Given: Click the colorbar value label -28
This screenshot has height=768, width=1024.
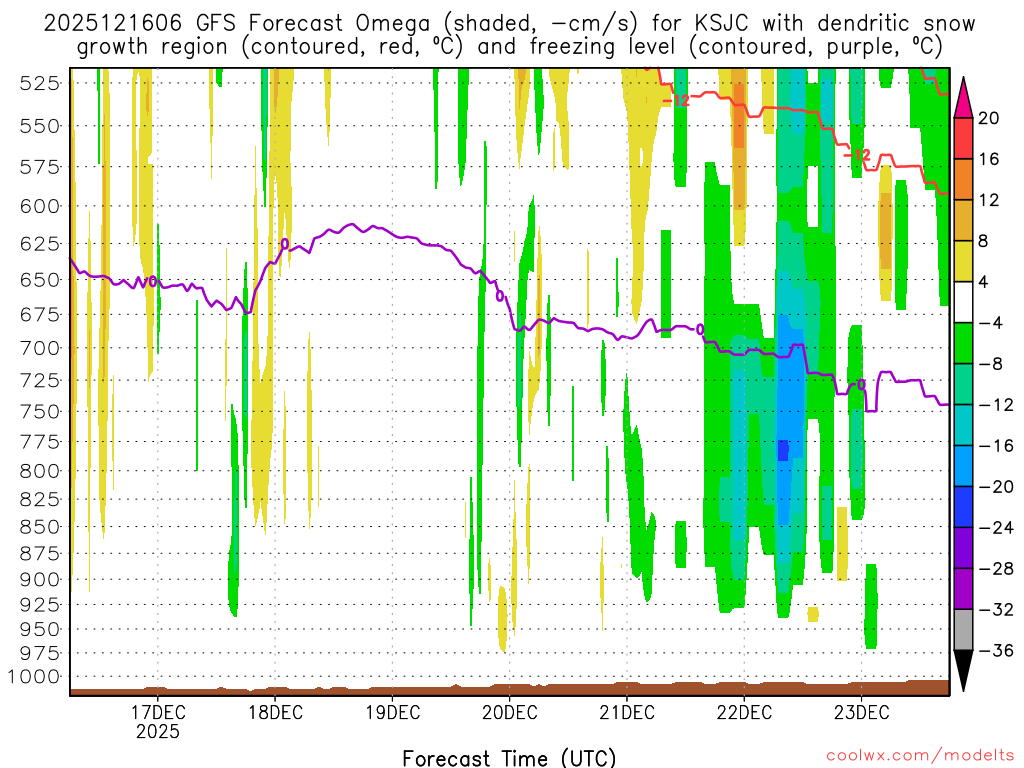Looking at the screenshot, I should (x=995, y=569).
